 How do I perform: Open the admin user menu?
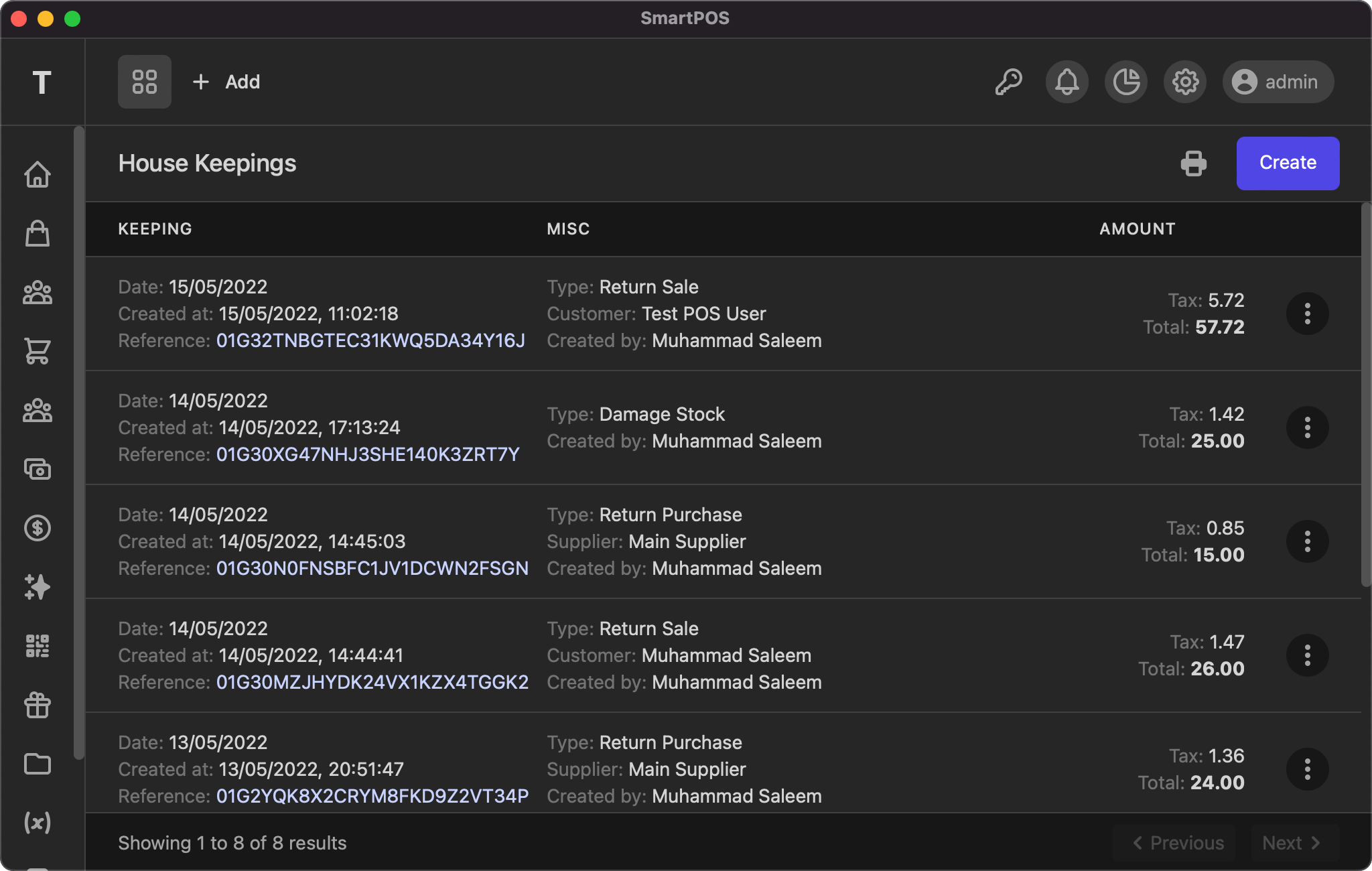[1278, 82]
